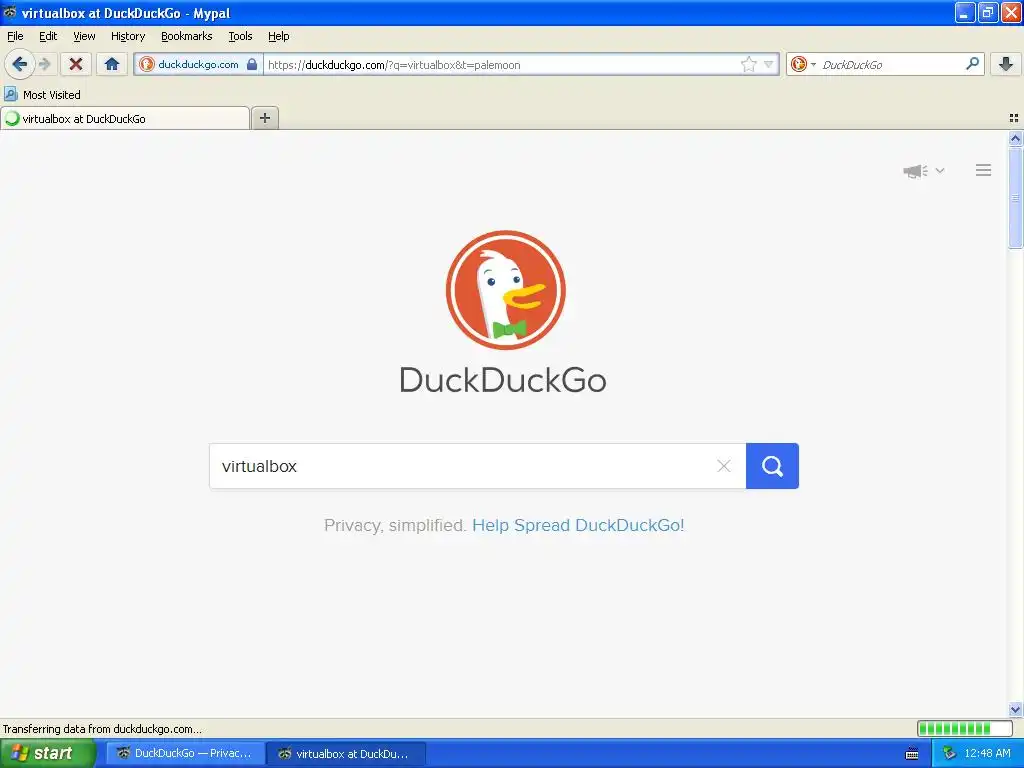Click the DuckDuckGo duck logo
The width and height of the screenshot is (1024, 768).
click(505, 290)
